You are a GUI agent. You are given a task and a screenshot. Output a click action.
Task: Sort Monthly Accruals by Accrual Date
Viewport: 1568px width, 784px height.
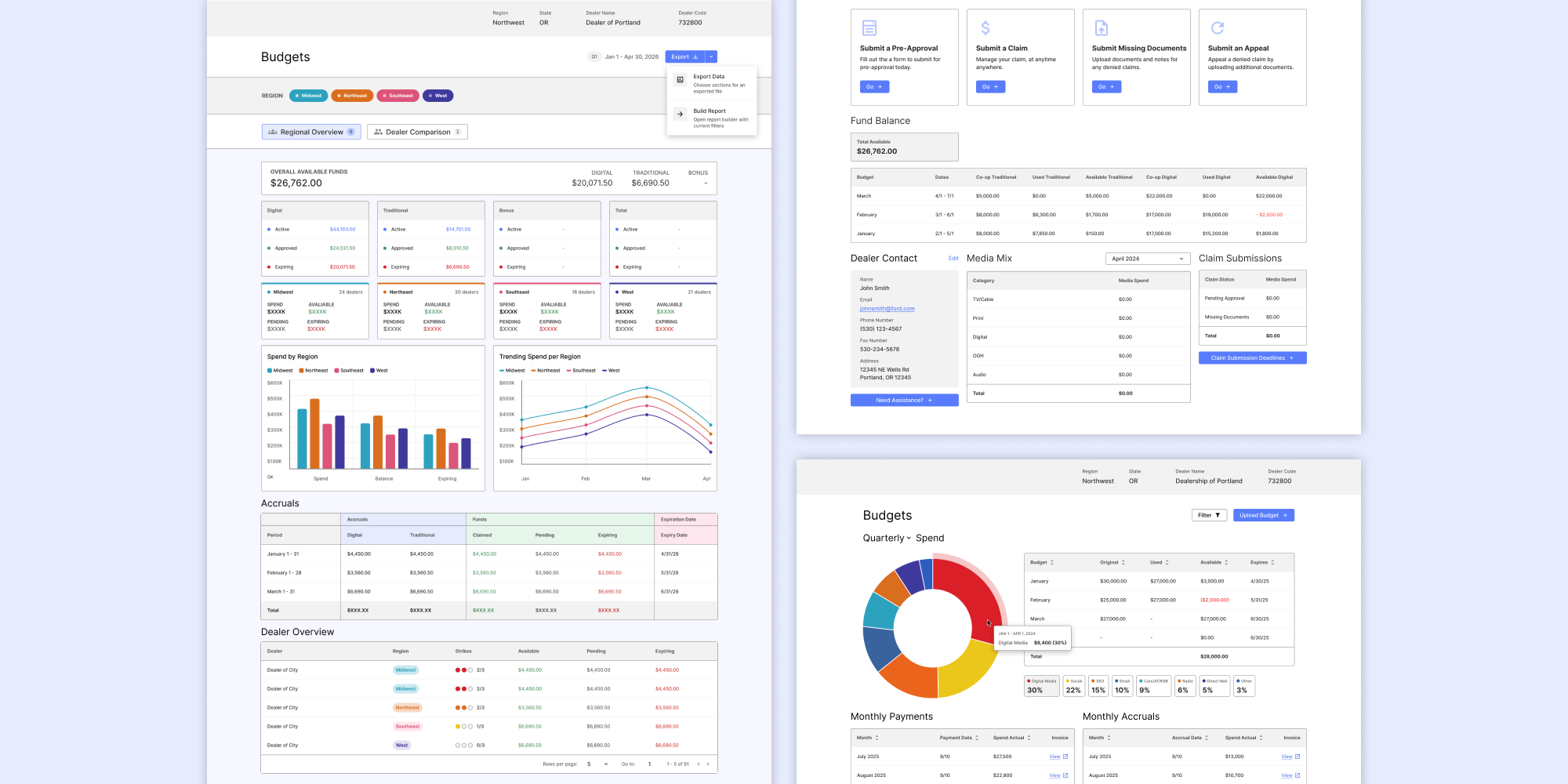(x=1207, y=738)
